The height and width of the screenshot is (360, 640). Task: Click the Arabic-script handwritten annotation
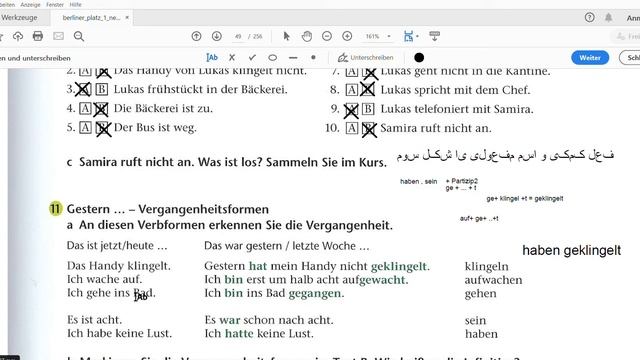pos(505,155)
